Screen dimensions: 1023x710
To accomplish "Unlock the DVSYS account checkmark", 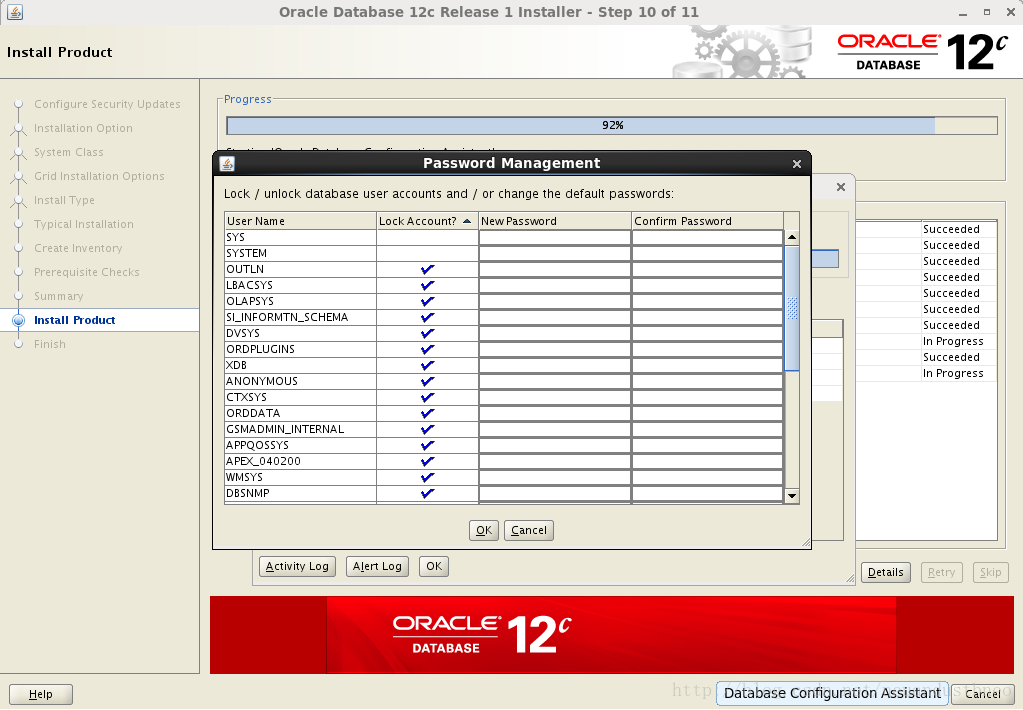I will click(427, 333).
